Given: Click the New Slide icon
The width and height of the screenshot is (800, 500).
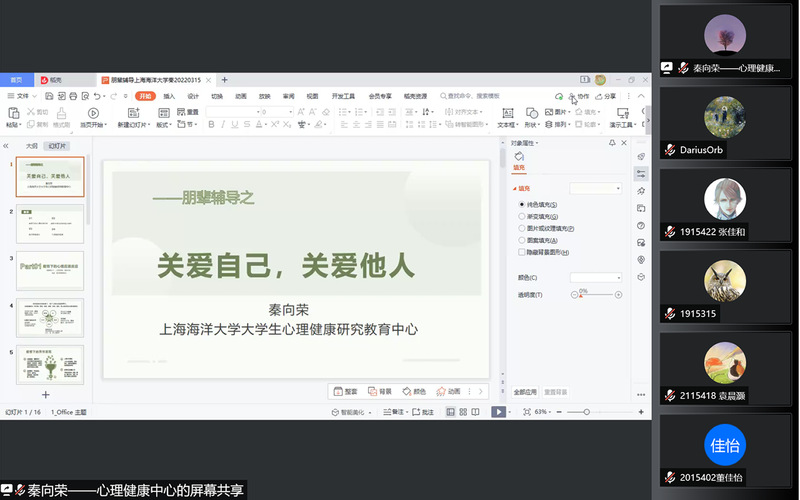Looking at the screenshot, I should [131, 114].
